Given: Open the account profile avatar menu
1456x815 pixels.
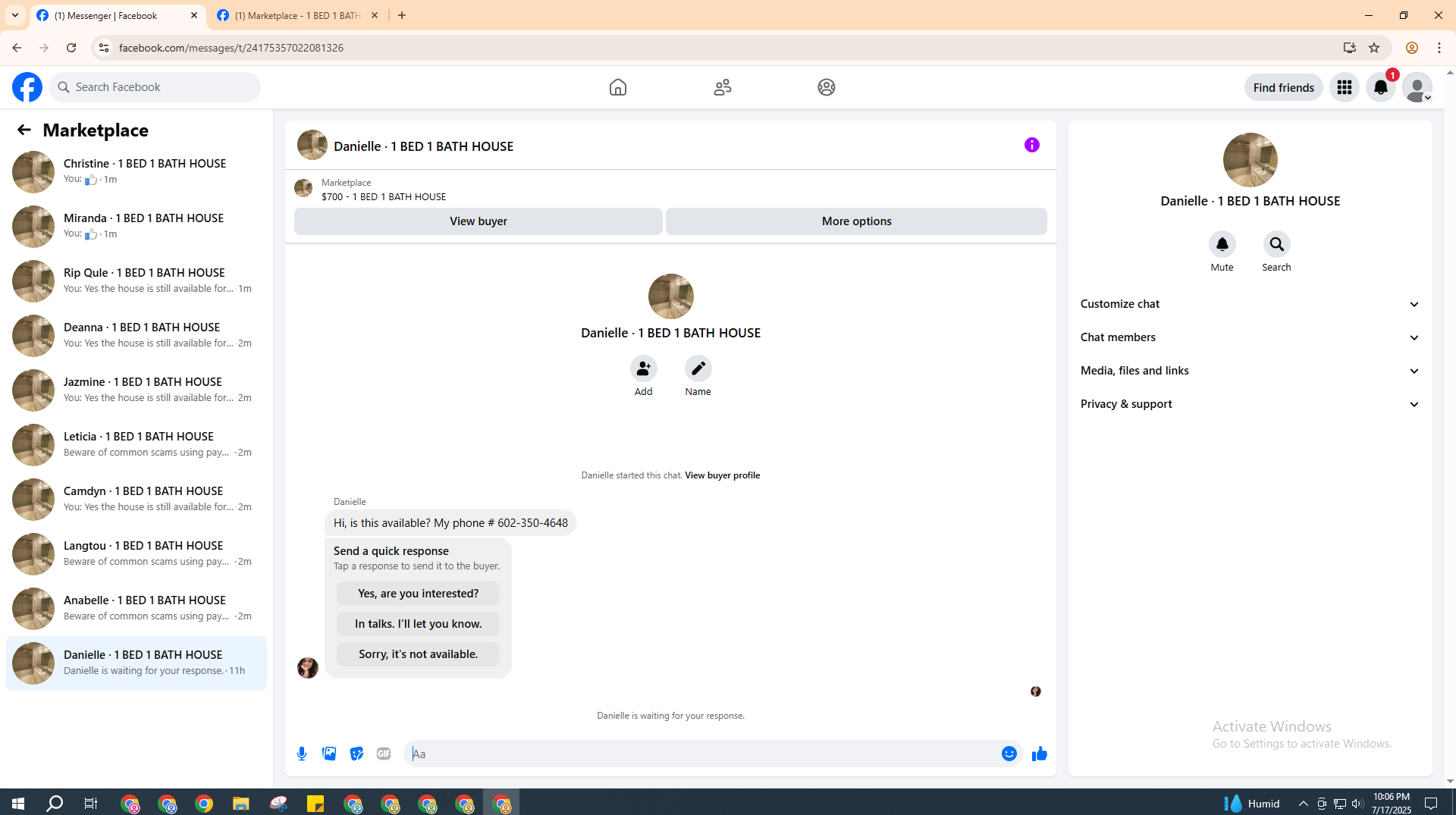Looking at the screenshot, I should coord(1417,87).
